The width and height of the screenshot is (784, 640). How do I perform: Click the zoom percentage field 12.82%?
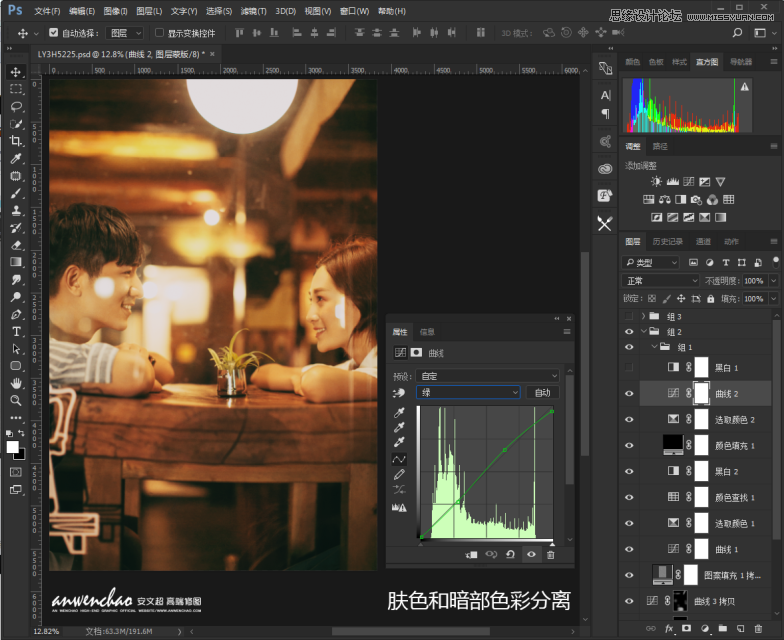pyautogui.click(x=46, y=632)
